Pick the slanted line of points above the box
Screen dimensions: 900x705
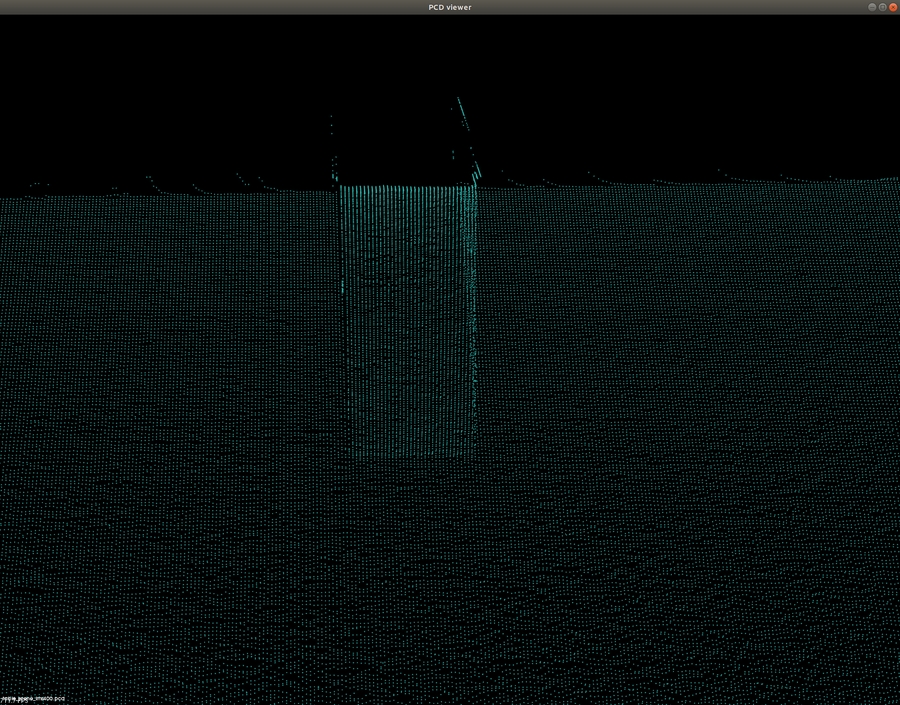pyautogui.click(x=467, y=128)
